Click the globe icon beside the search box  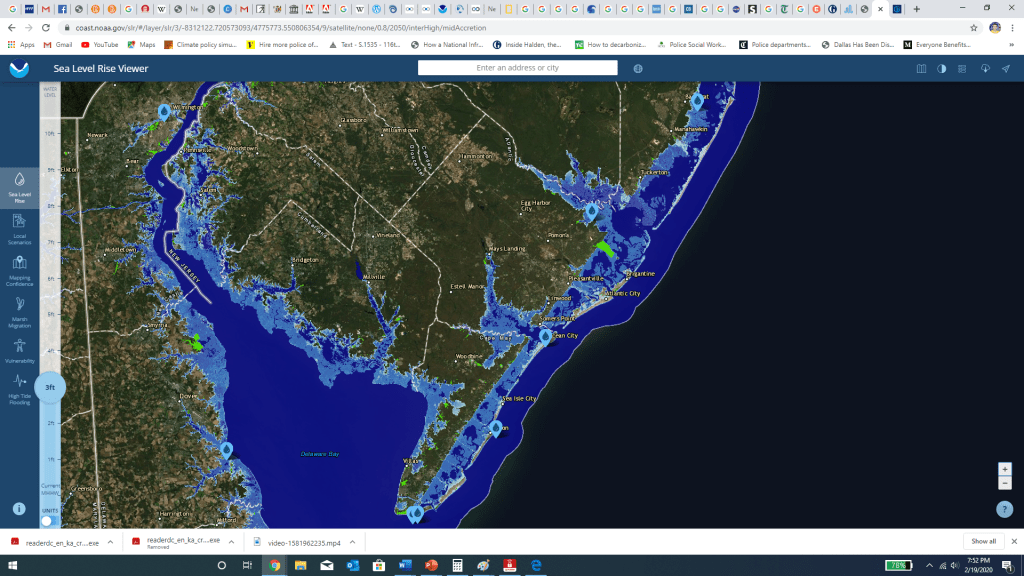pos(638,69)
